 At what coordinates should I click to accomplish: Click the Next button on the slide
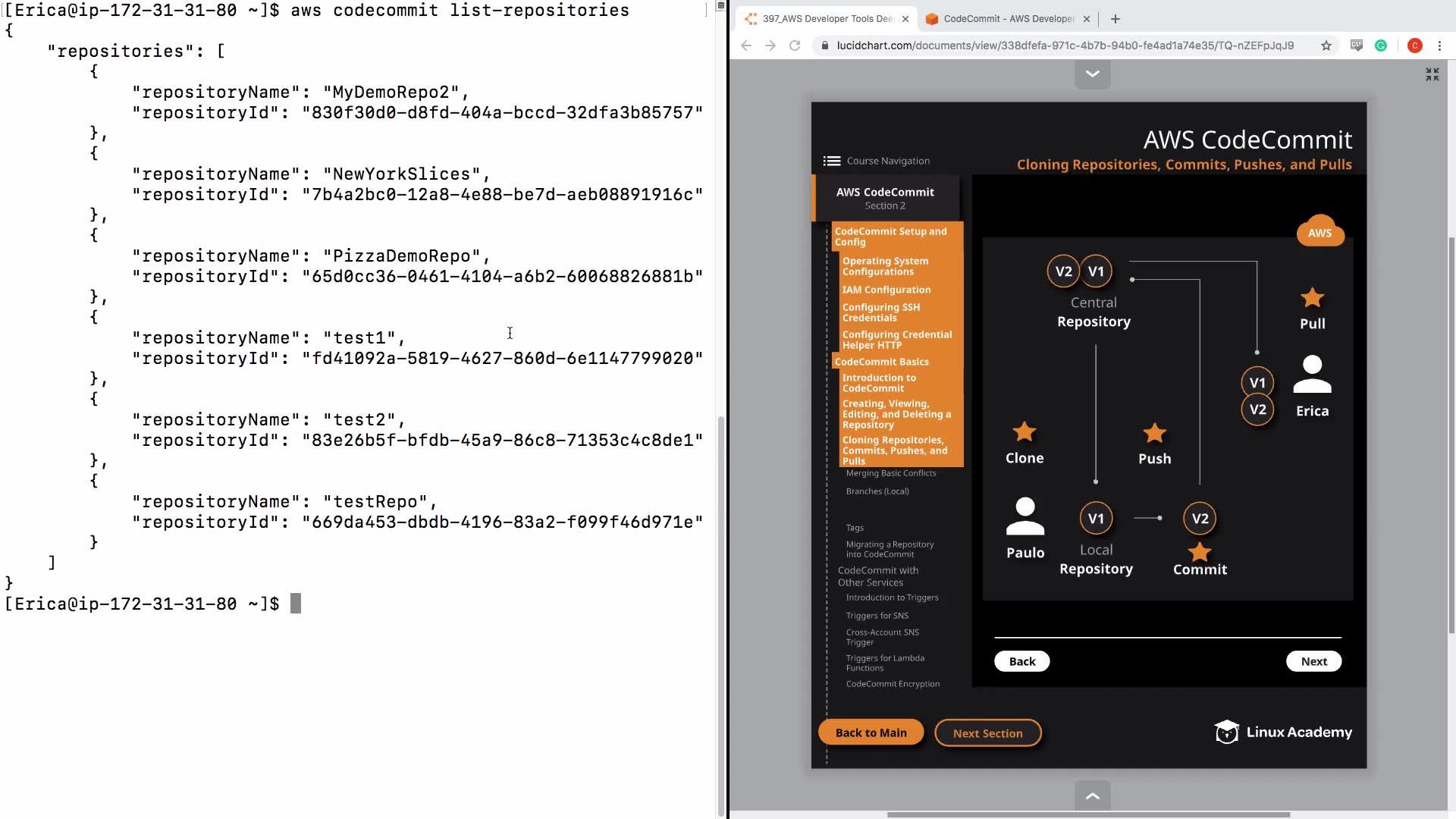(x=1313, y=661)
